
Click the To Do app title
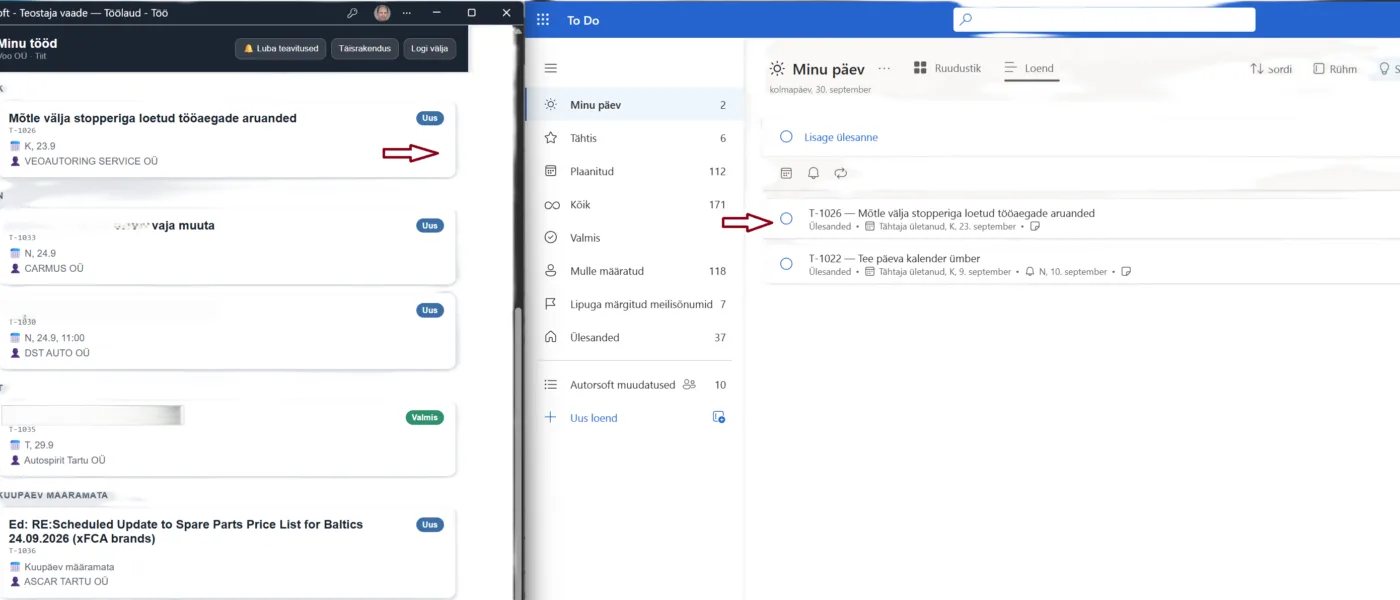583,20
